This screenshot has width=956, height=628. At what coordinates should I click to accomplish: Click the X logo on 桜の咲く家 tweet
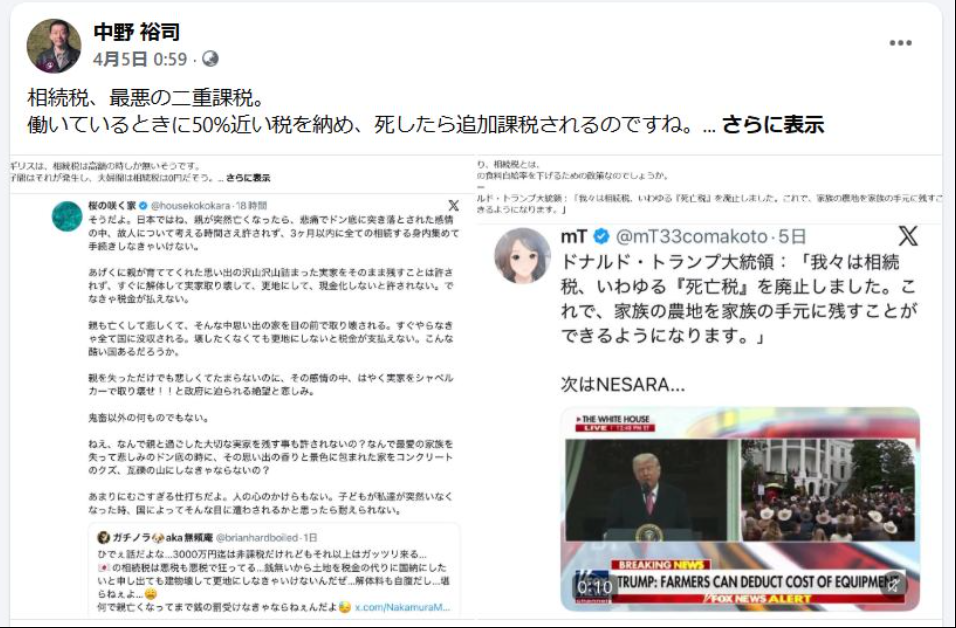[454, 205]
